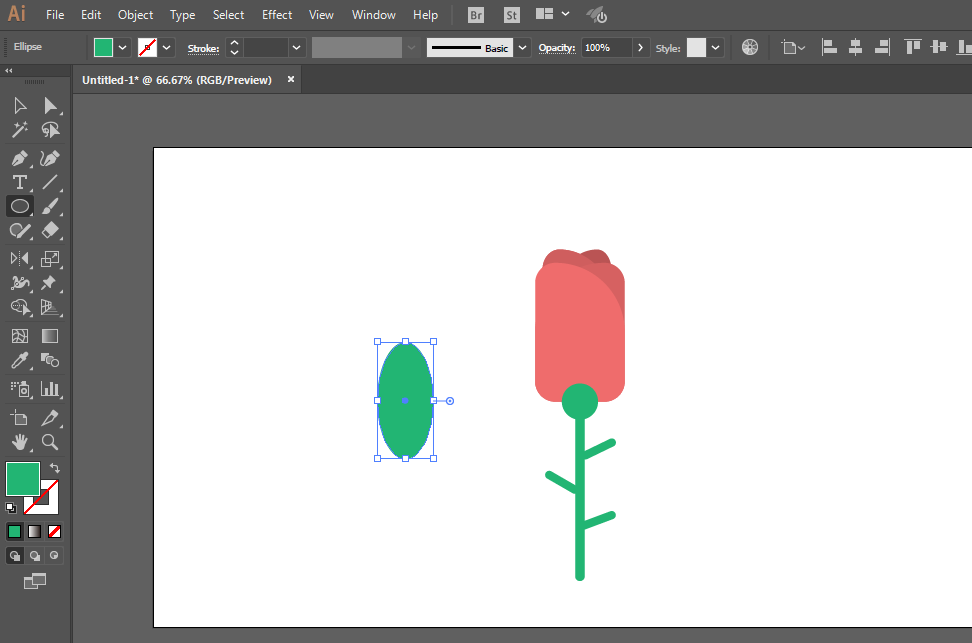This screenshot has width=972, height=643.
Task: Click the green Fill swatch in toolbox
Action: (23, 479)
